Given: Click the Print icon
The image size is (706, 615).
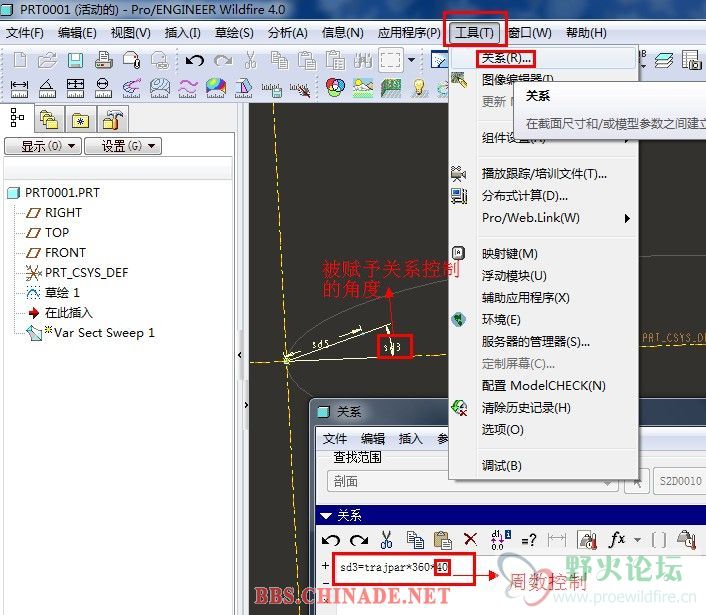Looking at the screenshot, I should 104,60.
